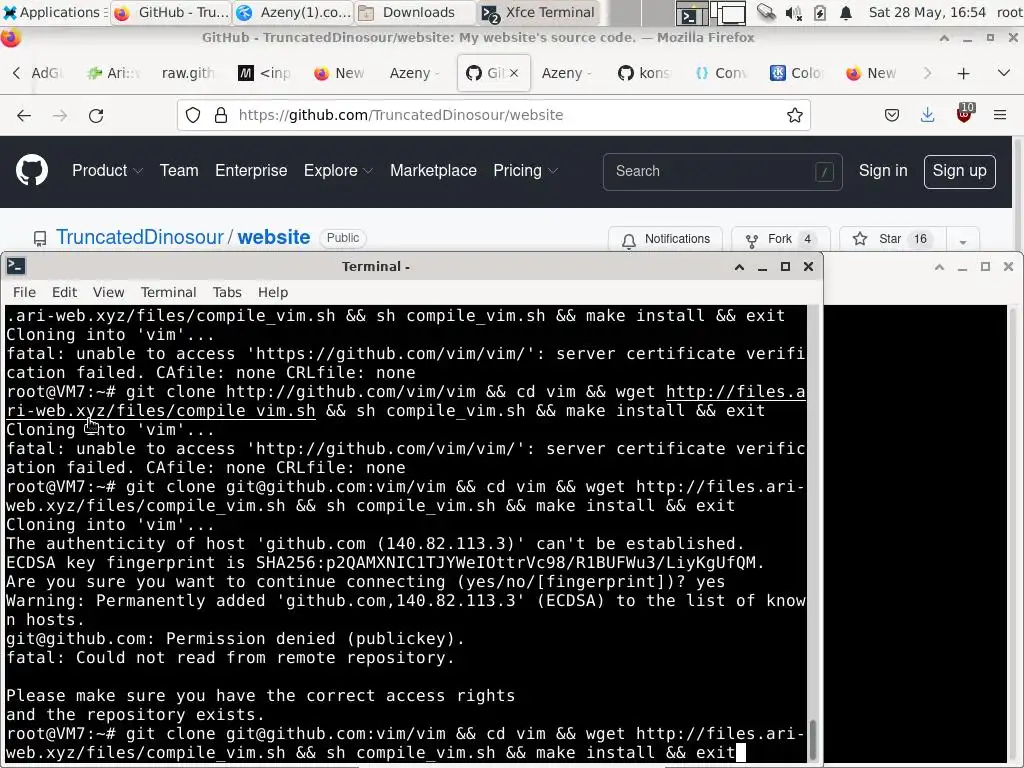Expand the Explore dropdown on GitHub
Screen dimensions: 1024x768
[x=338, y=170]
